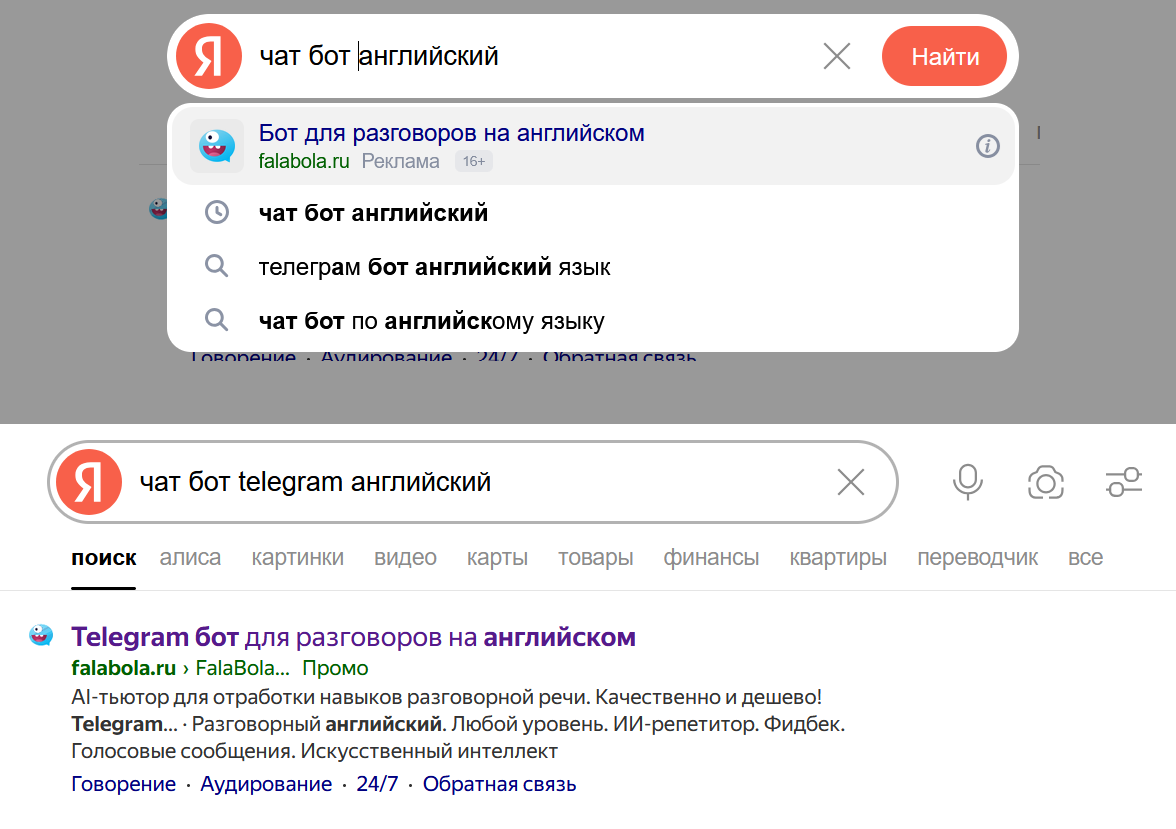
Task: Open 'Telegram бот для разговоров на английском' result
Action: tap(353, 637)
